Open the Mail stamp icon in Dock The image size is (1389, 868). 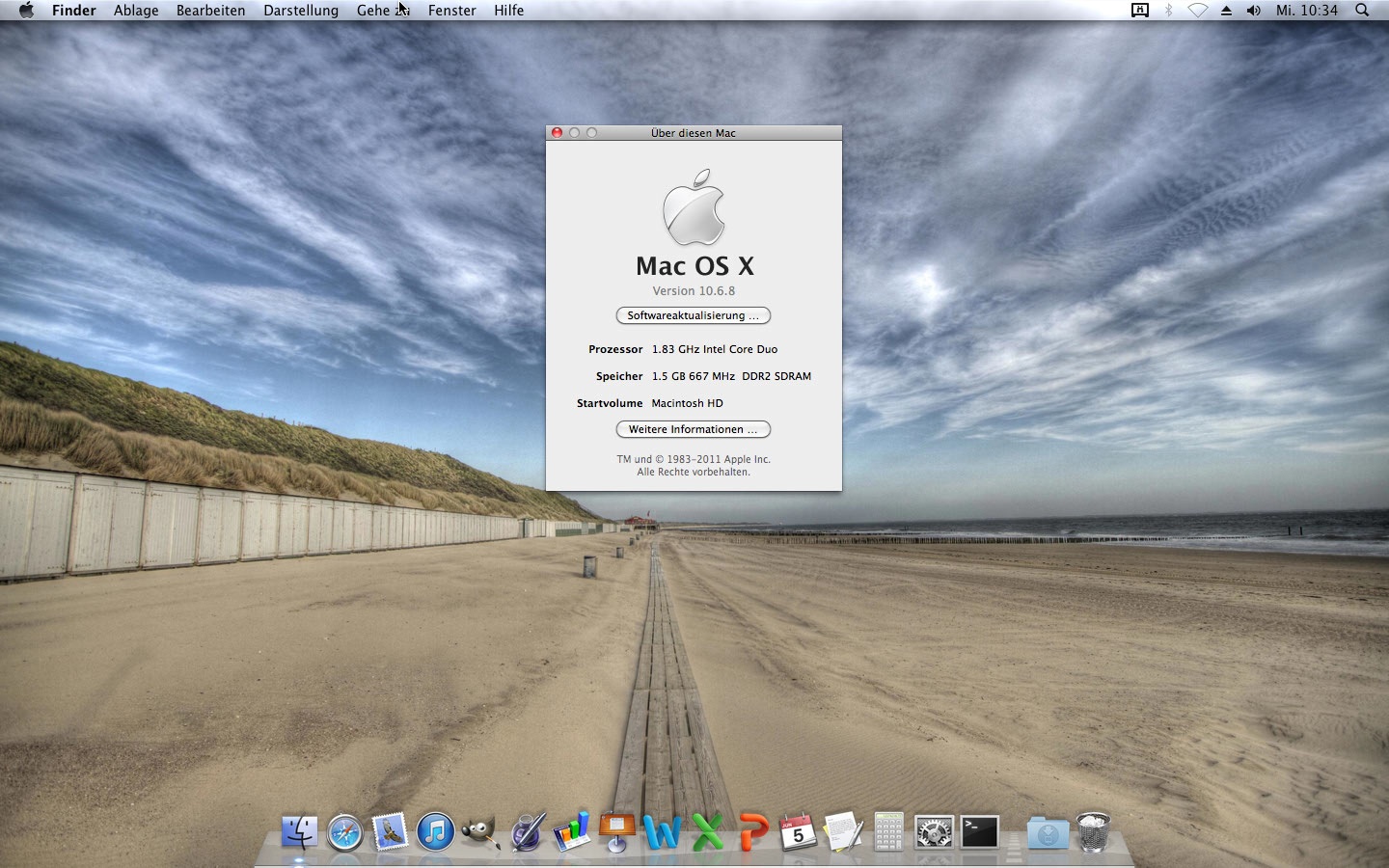[391, 831]
